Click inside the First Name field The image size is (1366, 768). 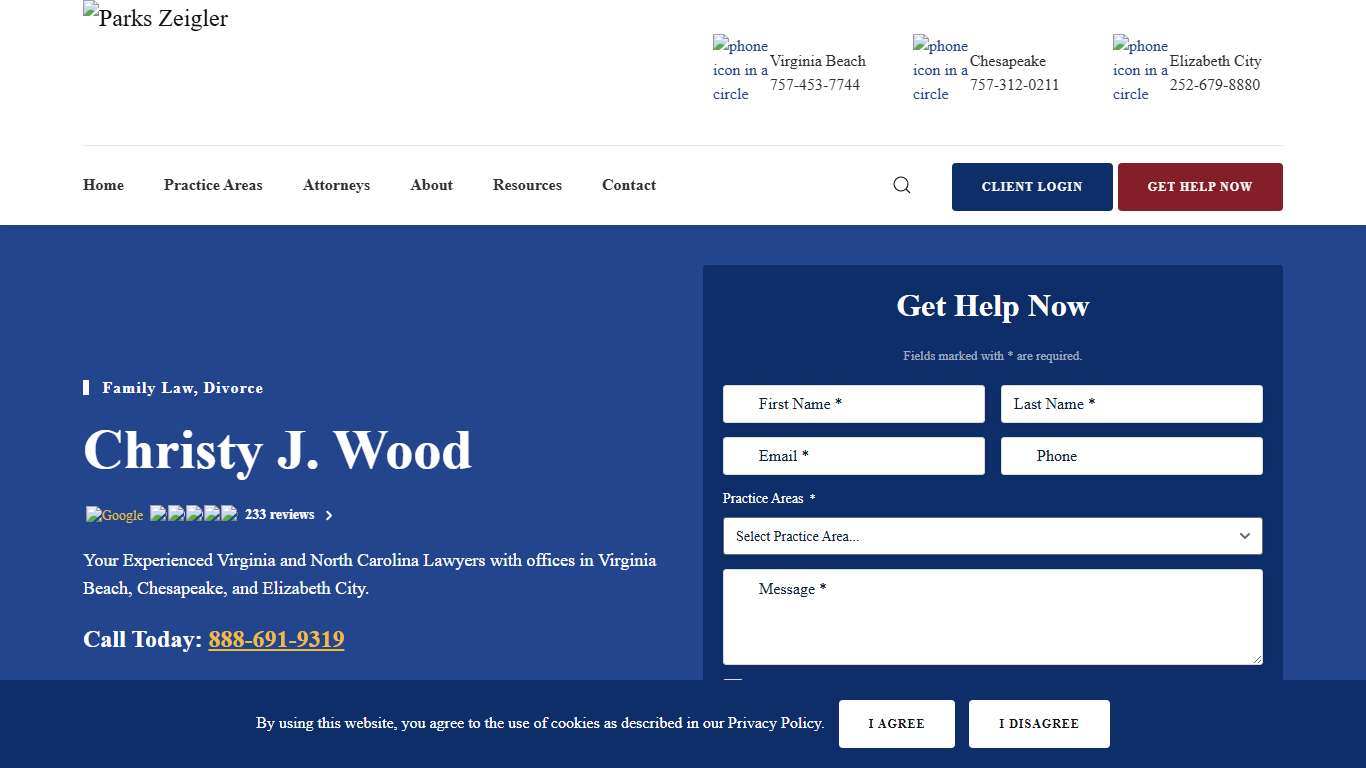point(853,404)
